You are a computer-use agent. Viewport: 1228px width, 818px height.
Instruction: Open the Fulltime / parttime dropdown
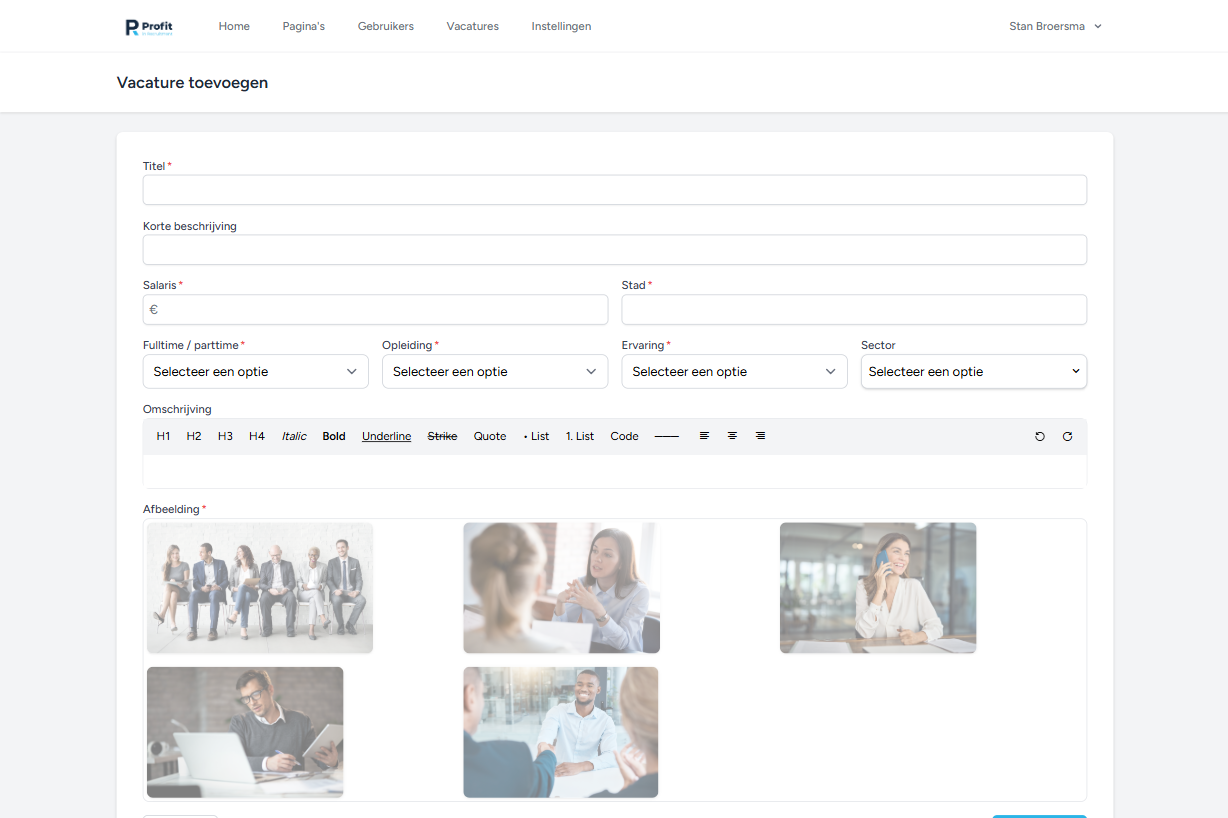click(x=255, y=372)
